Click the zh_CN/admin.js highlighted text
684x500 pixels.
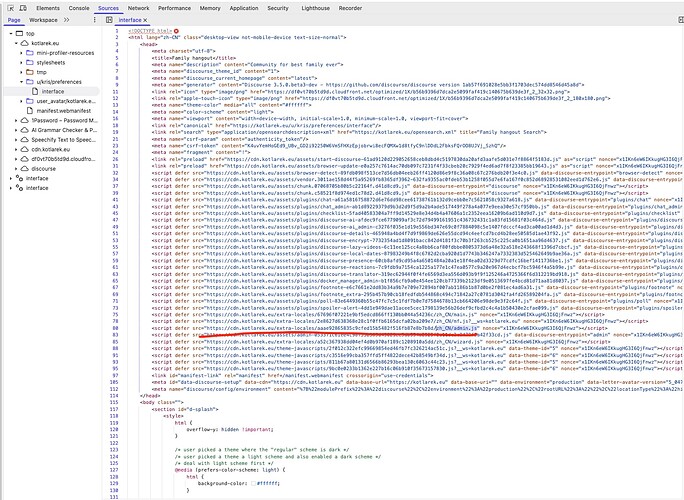pos(456,328)
